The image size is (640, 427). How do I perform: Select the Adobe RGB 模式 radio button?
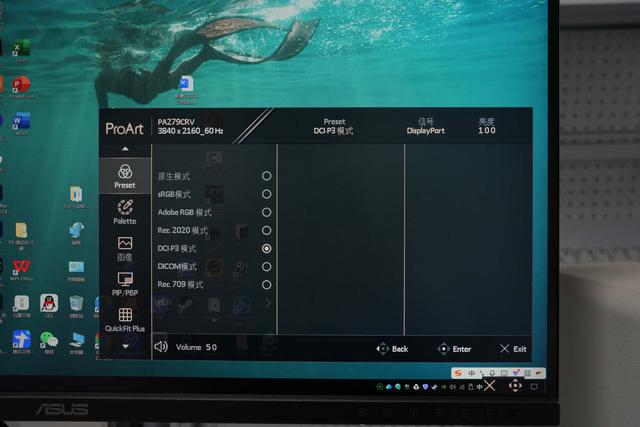point(267,212)
